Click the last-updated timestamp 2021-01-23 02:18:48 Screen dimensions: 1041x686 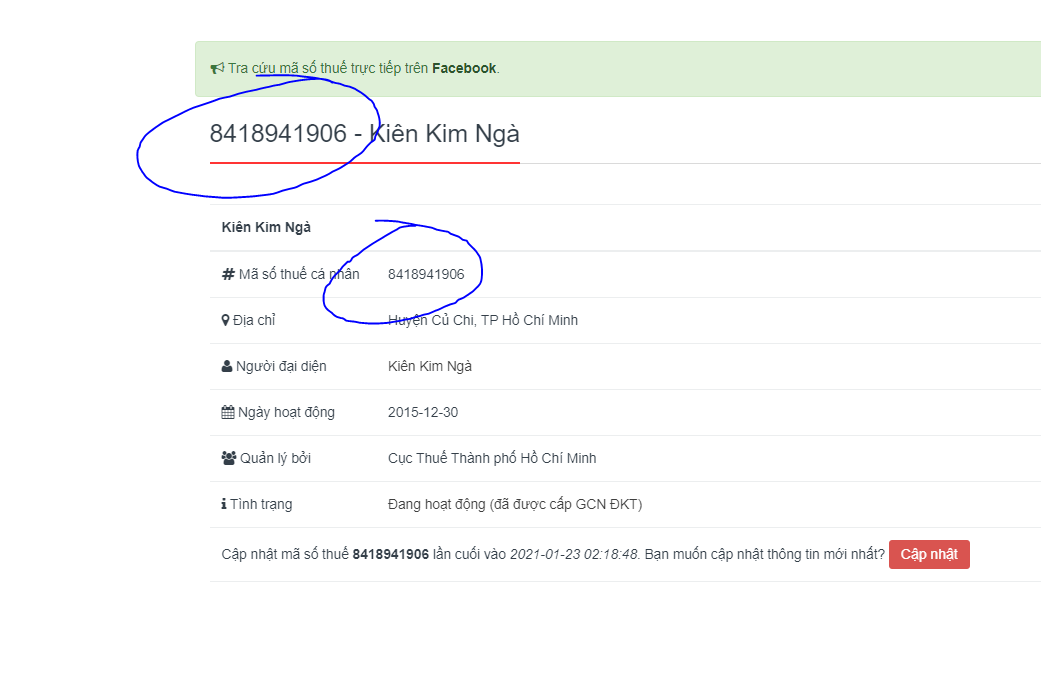574,554
